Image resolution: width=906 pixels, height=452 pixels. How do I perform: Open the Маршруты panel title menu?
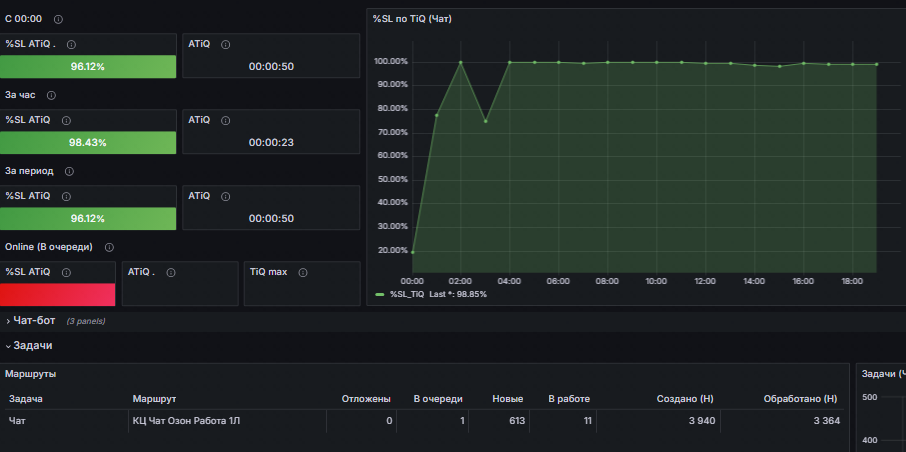tap(31, 374)
